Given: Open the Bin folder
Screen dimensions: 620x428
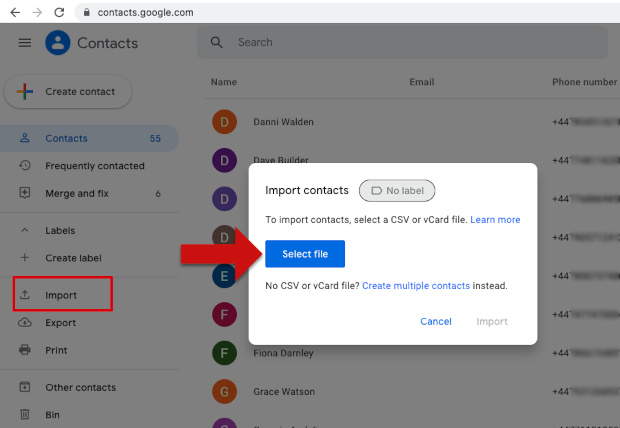Looking at the screenshot, I should pos(53,414).
